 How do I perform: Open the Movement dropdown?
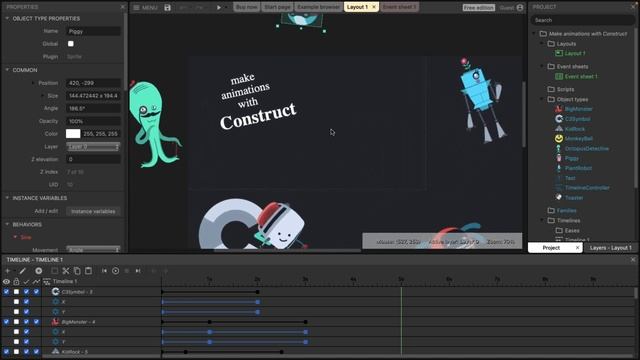click(93, 249)
